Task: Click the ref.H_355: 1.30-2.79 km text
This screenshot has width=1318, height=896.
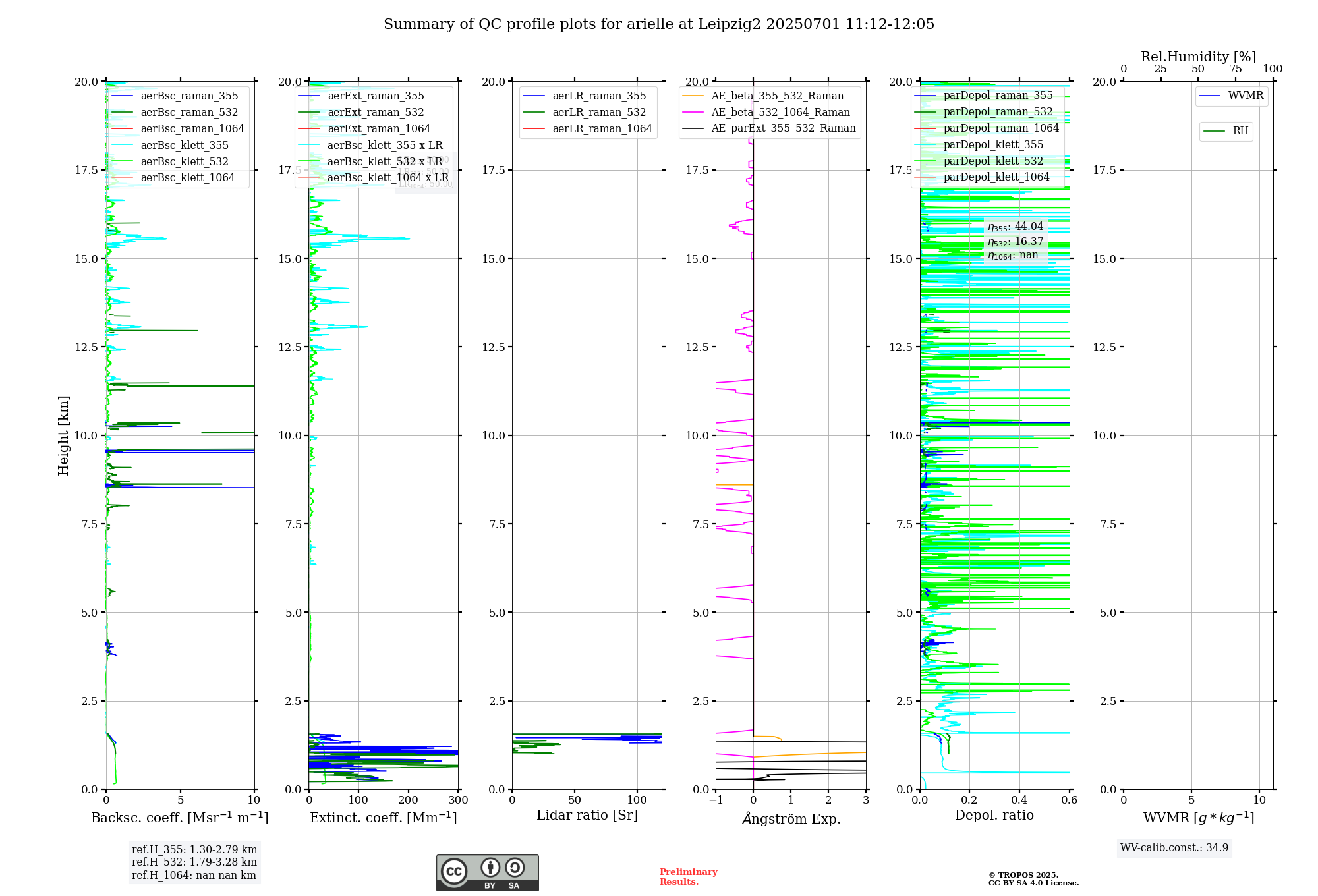Action: tap(194, 849)
